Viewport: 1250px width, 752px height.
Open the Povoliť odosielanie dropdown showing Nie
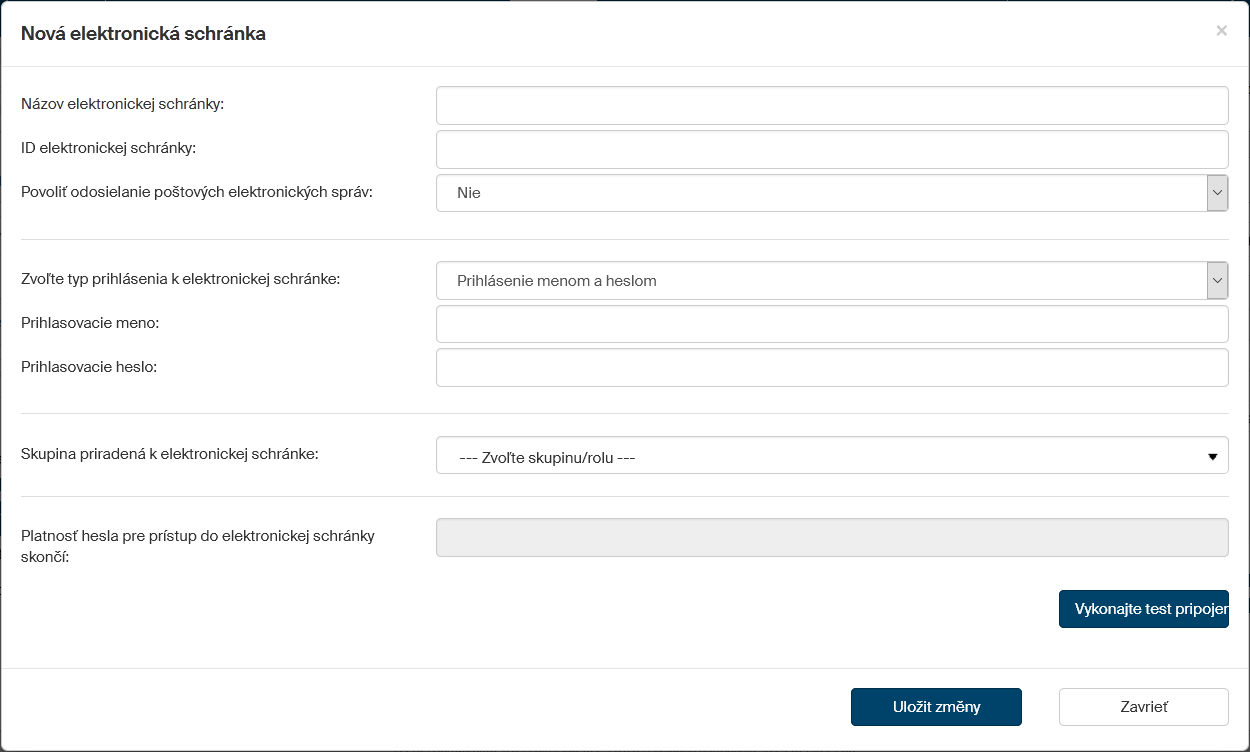coord(831,193)
